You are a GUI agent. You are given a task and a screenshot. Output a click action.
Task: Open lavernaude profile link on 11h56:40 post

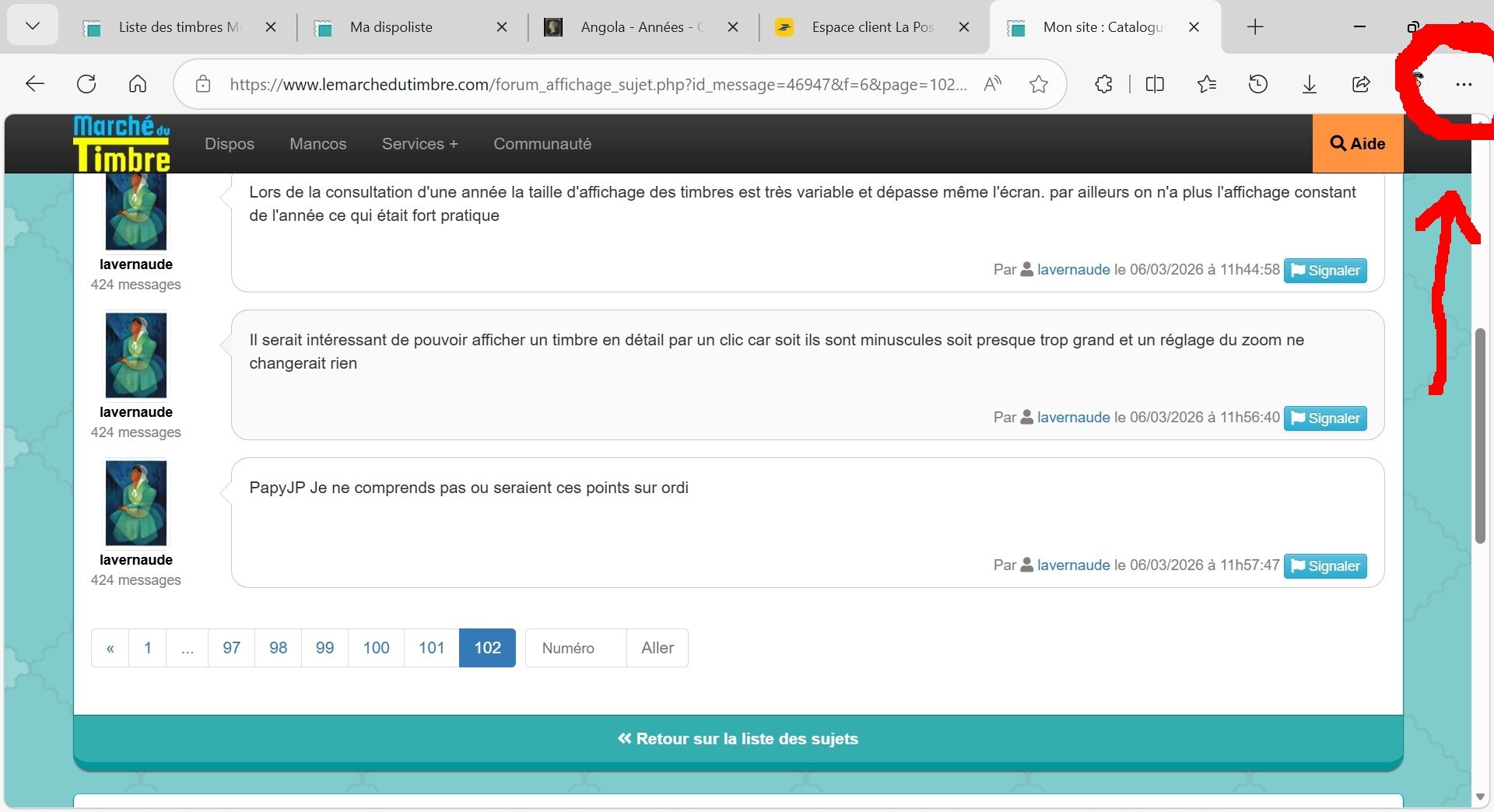(1073, 418)
